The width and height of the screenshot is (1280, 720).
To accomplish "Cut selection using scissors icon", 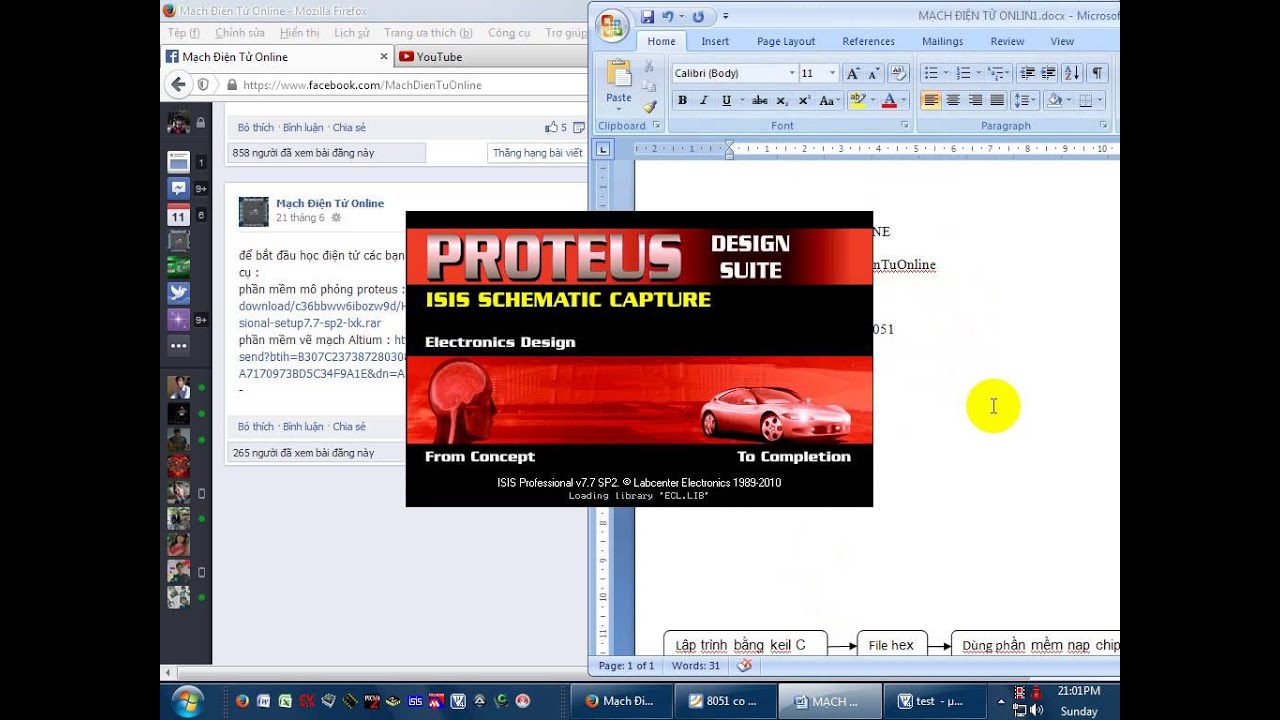I will point(649,67).
